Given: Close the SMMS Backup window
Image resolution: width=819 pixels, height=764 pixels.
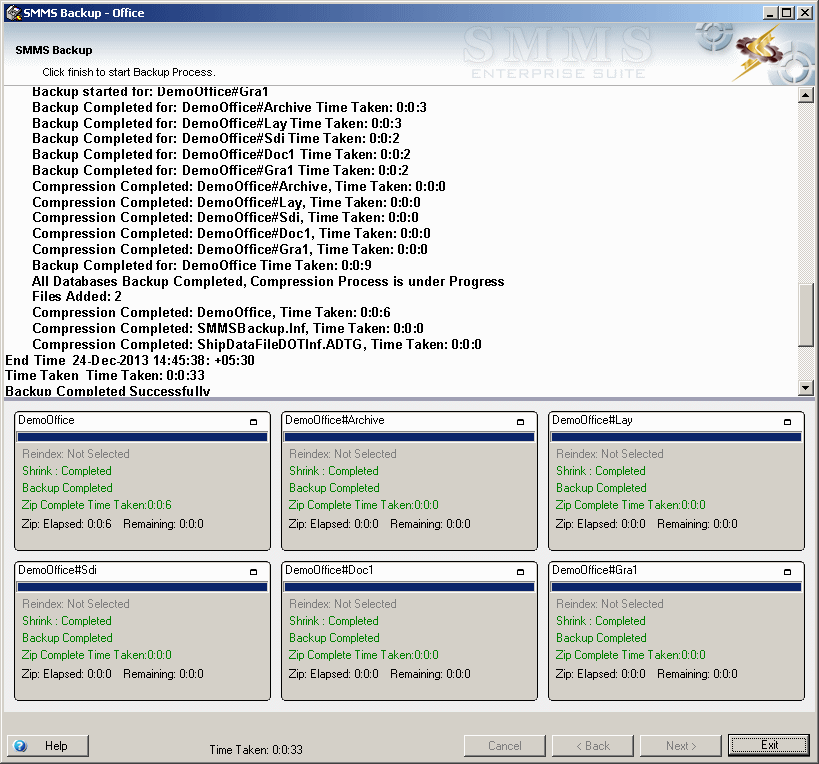Looking at the screenshot, I should 805,13.
